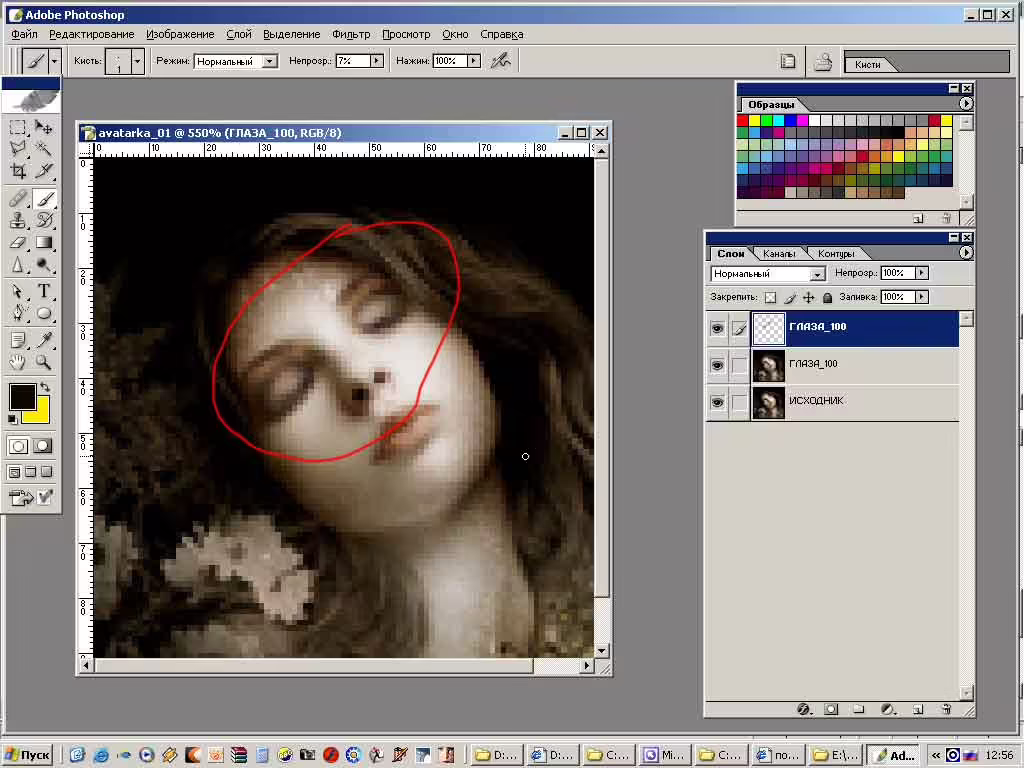Screen dimensions: 1024x768
Task: Select the Healing Brush tool
Action: click(18, 198)
